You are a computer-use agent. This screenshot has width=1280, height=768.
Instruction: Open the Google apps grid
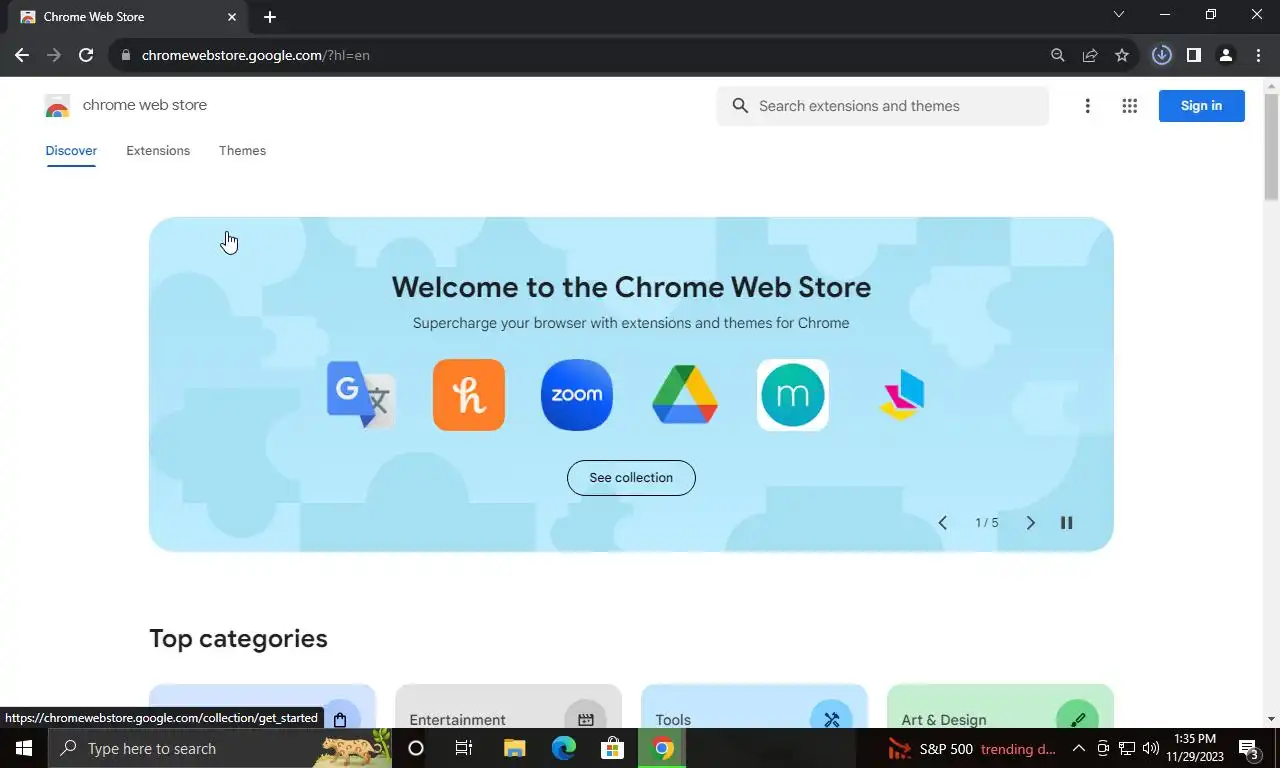coord(1130,106)
